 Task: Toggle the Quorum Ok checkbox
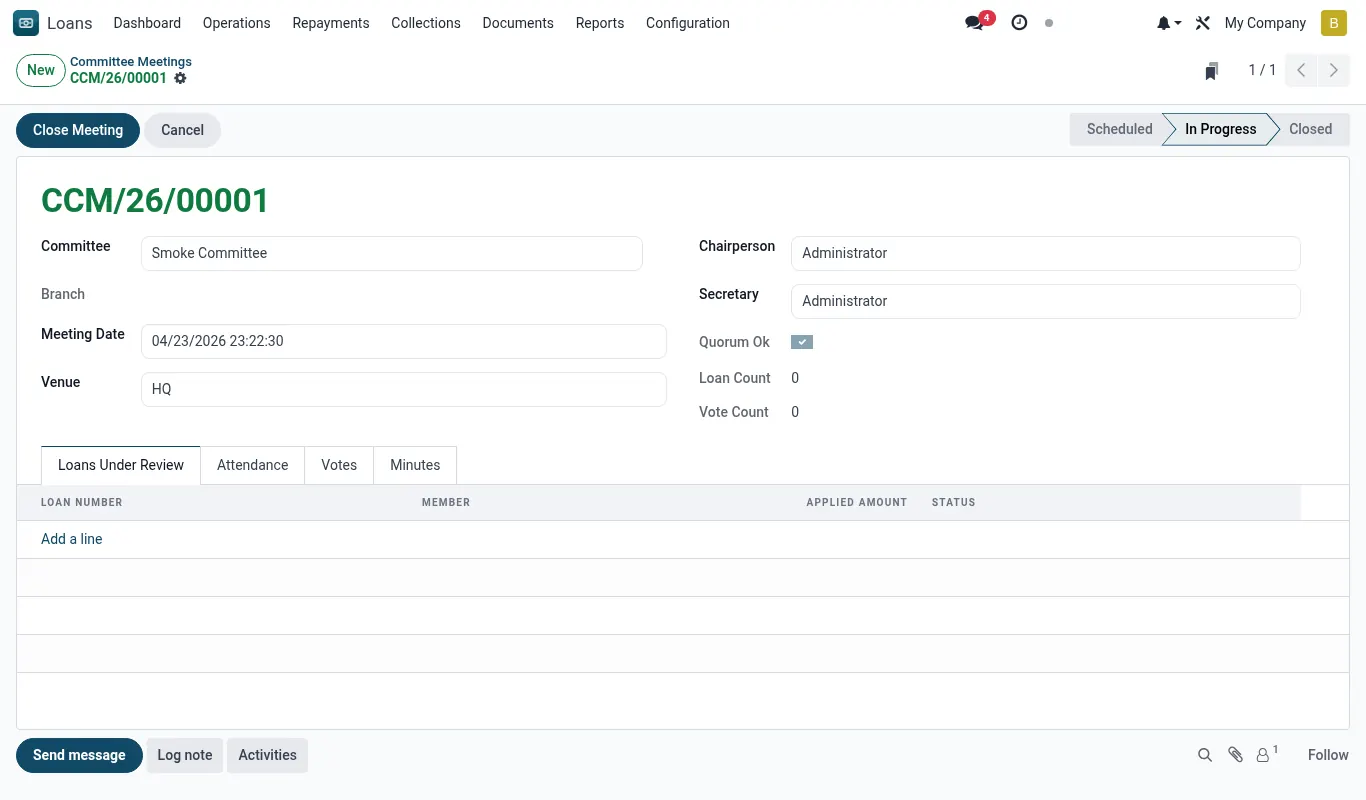[x=802, y=342]
